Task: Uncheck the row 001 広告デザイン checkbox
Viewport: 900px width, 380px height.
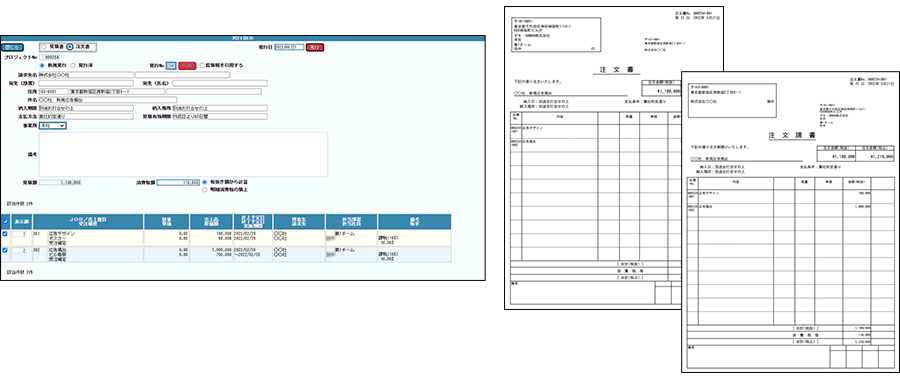Action: coord(6,234)
